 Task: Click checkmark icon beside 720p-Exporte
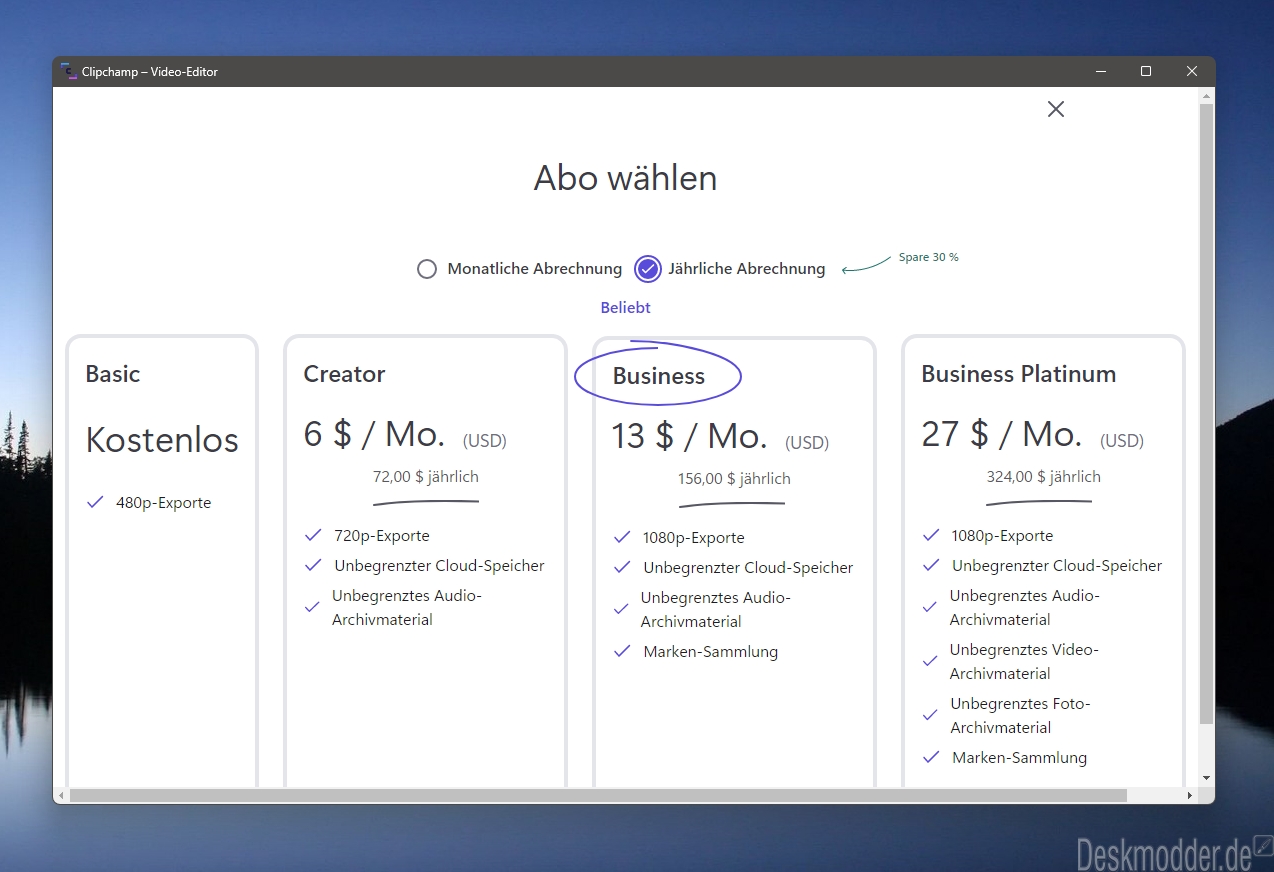pos(313,535)
